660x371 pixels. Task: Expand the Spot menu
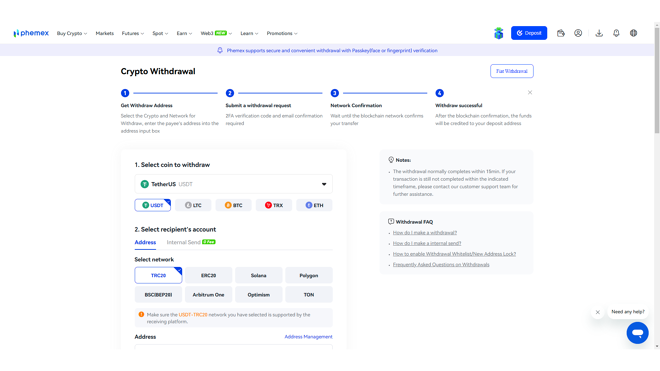160,33
